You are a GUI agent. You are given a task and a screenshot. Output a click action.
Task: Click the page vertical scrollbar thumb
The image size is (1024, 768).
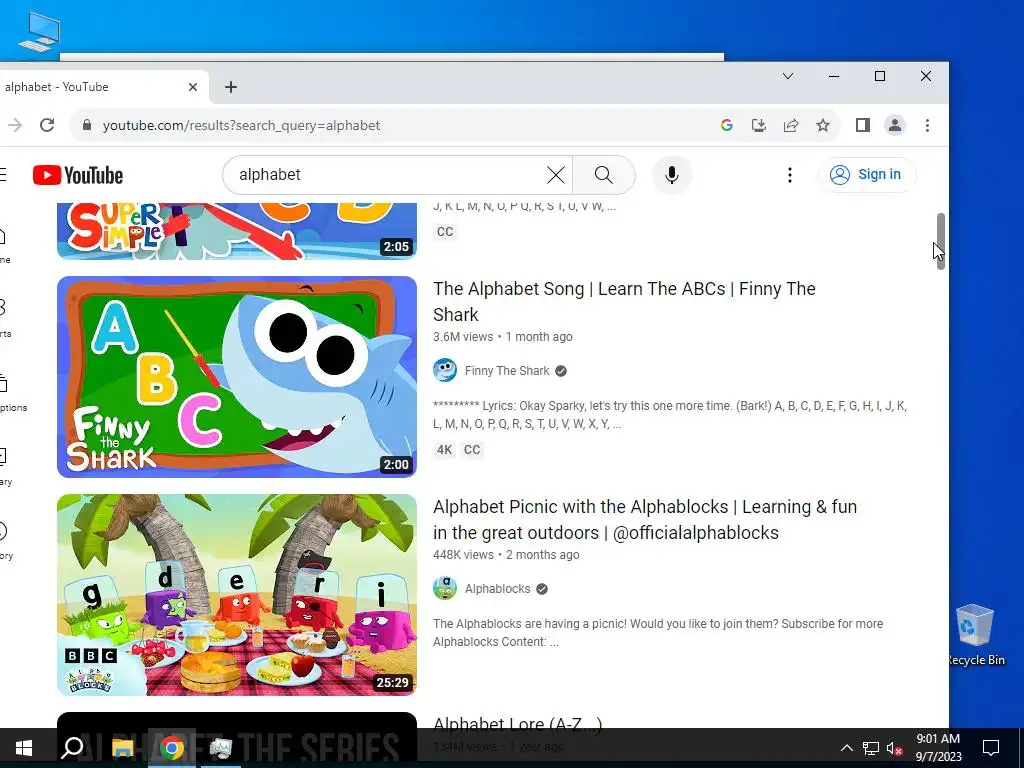point(940,241)
